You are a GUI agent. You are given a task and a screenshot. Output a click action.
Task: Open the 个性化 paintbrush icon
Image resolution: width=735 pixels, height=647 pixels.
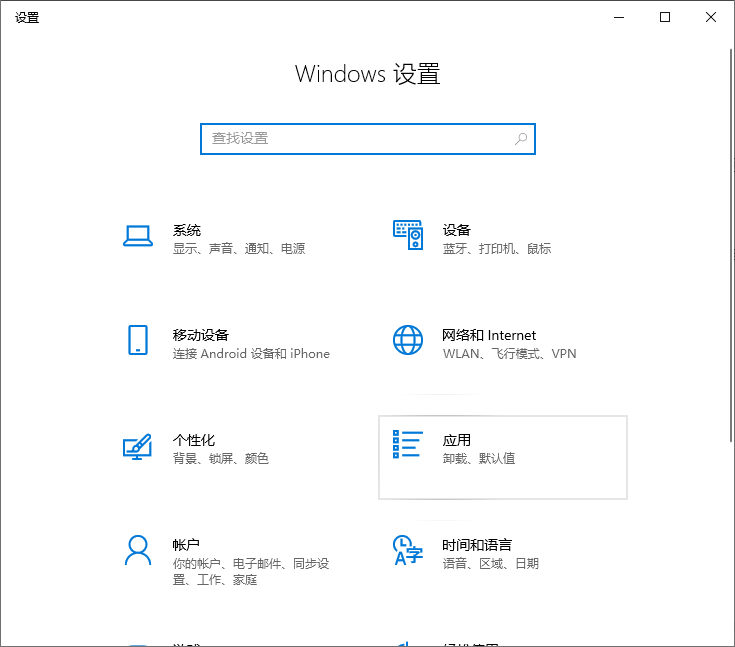point(137,446)
